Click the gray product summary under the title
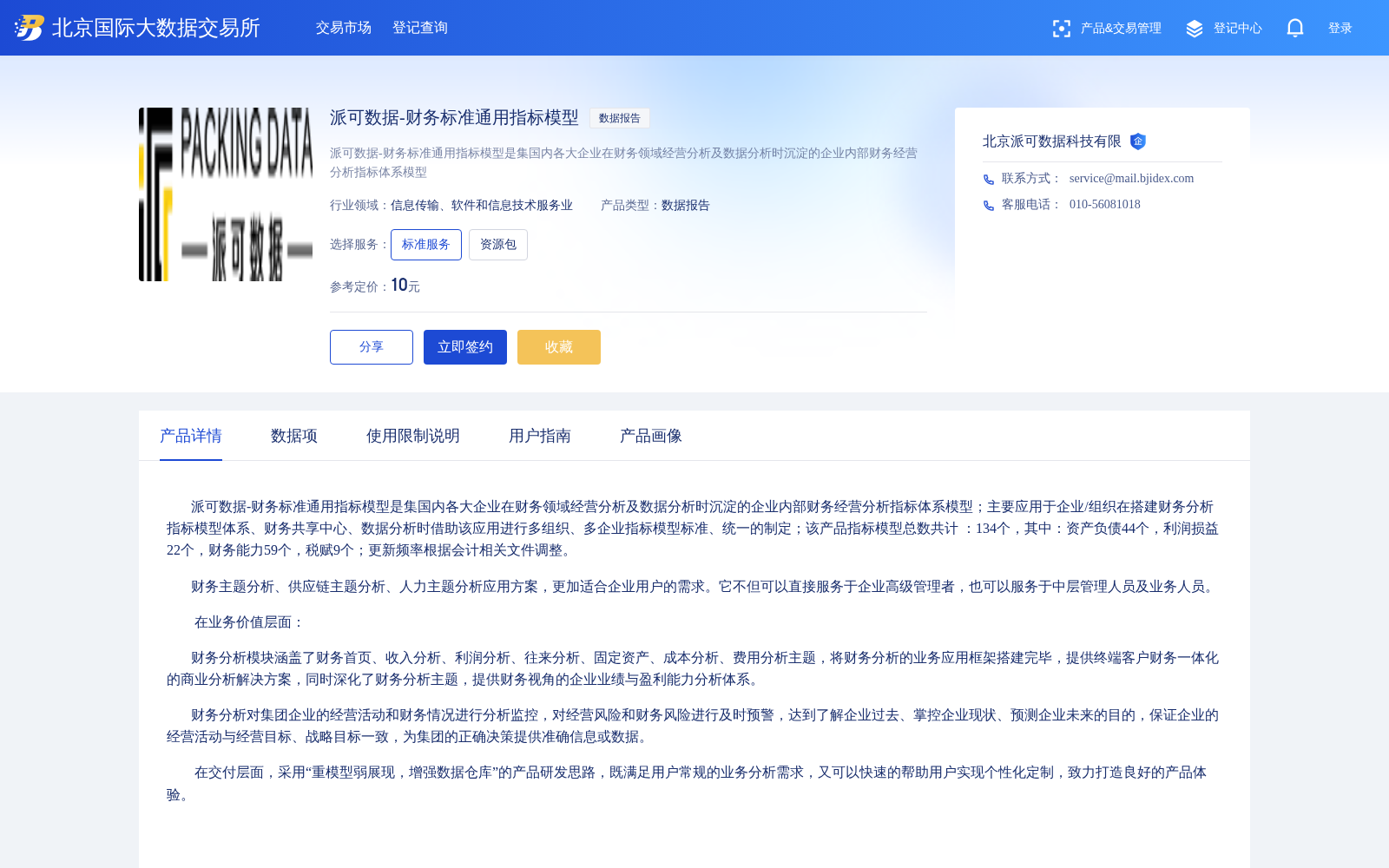The width and height of the screenshot is (1389, 868). [x=623, y=162]
